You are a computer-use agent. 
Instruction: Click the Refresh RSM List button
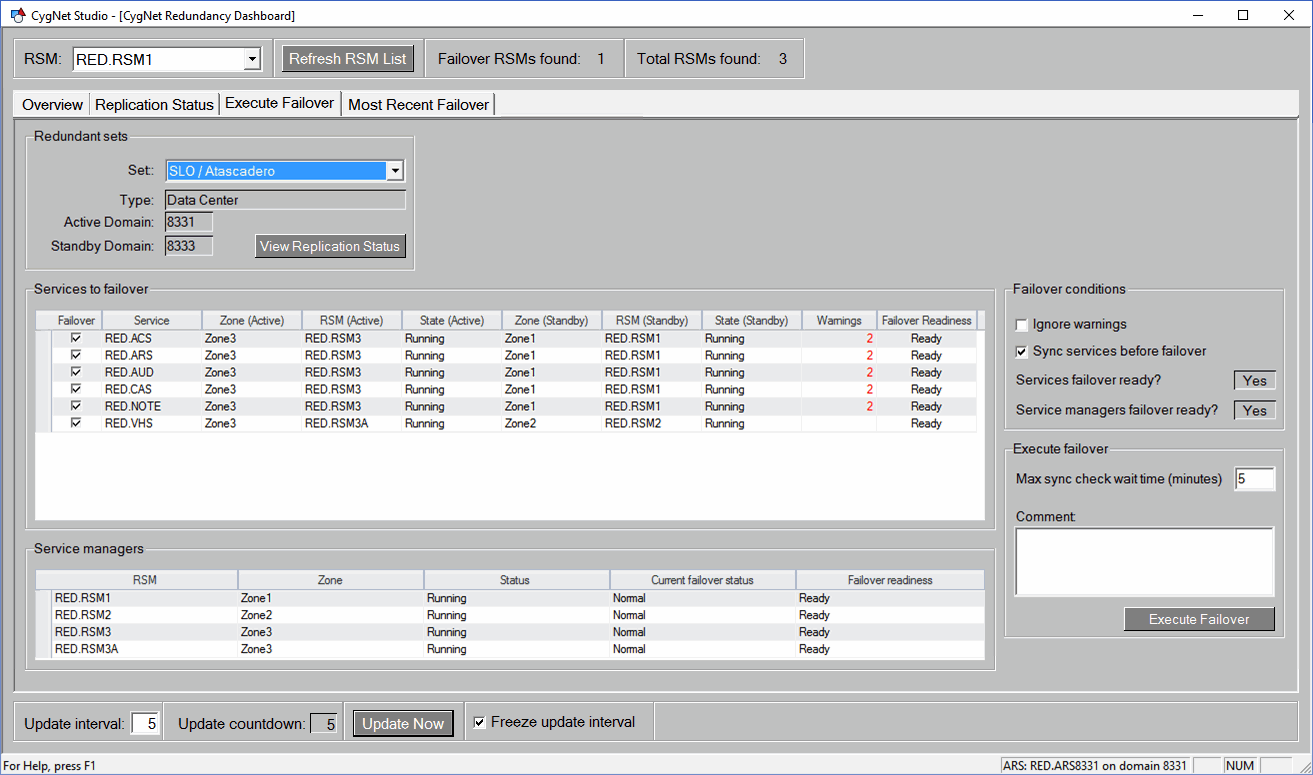tap(348, 59)
